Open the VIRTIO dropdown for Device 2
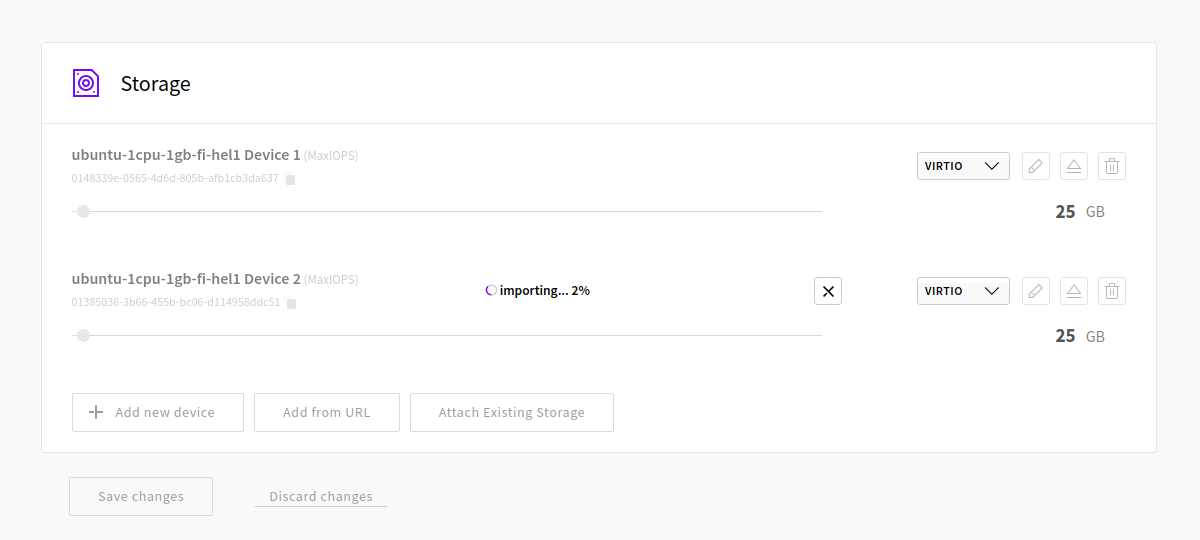 coord(963,291)
